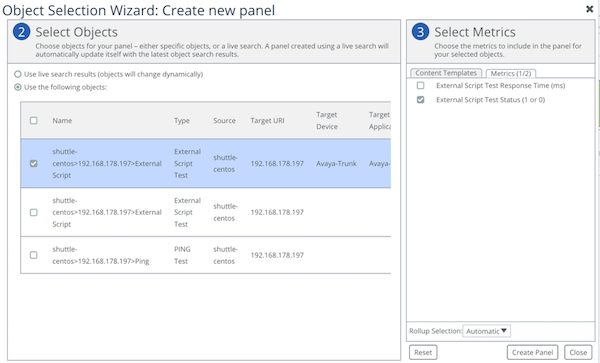Sort table by Name column header
The image size is (600, 363).
click(62, 120)
